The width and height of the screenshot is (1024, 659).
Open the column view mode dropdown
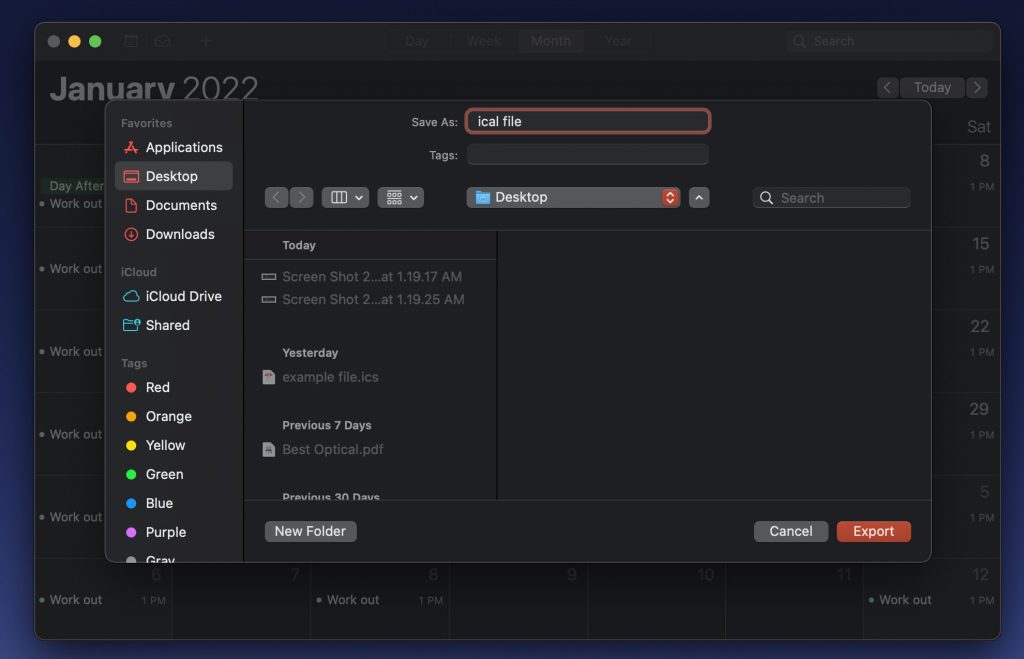[x=345, y=198]
